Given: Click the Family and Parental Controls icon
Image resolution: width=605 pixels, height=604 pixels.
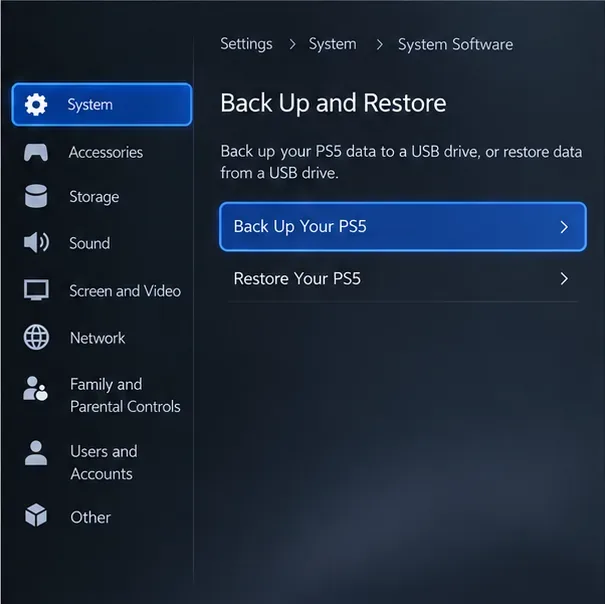Looking at the screenshot, I should pyautogui.click(x=35, y=389).
